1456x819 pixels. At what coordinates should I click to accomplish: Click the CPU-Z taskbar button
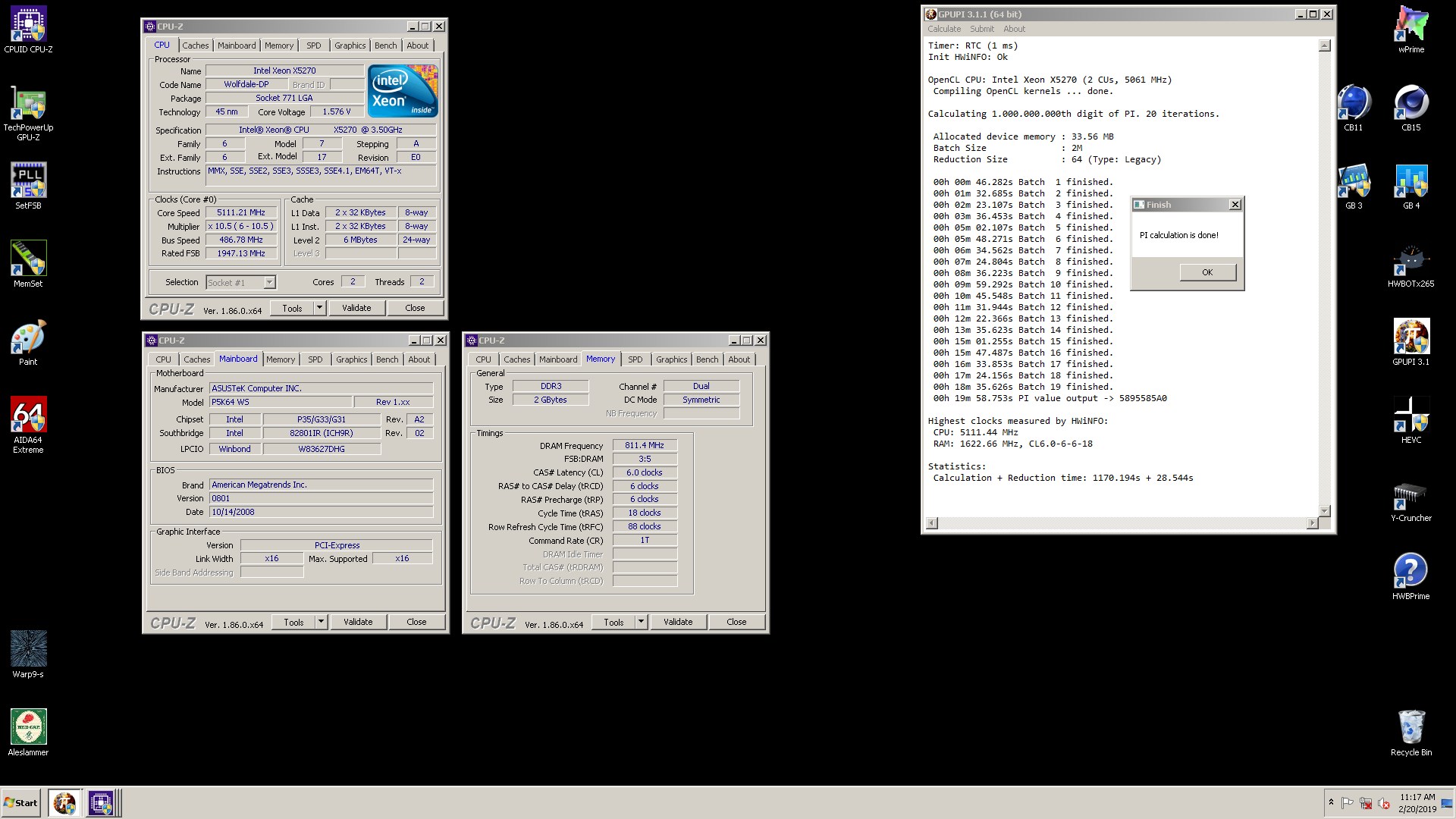coord(101,802)
